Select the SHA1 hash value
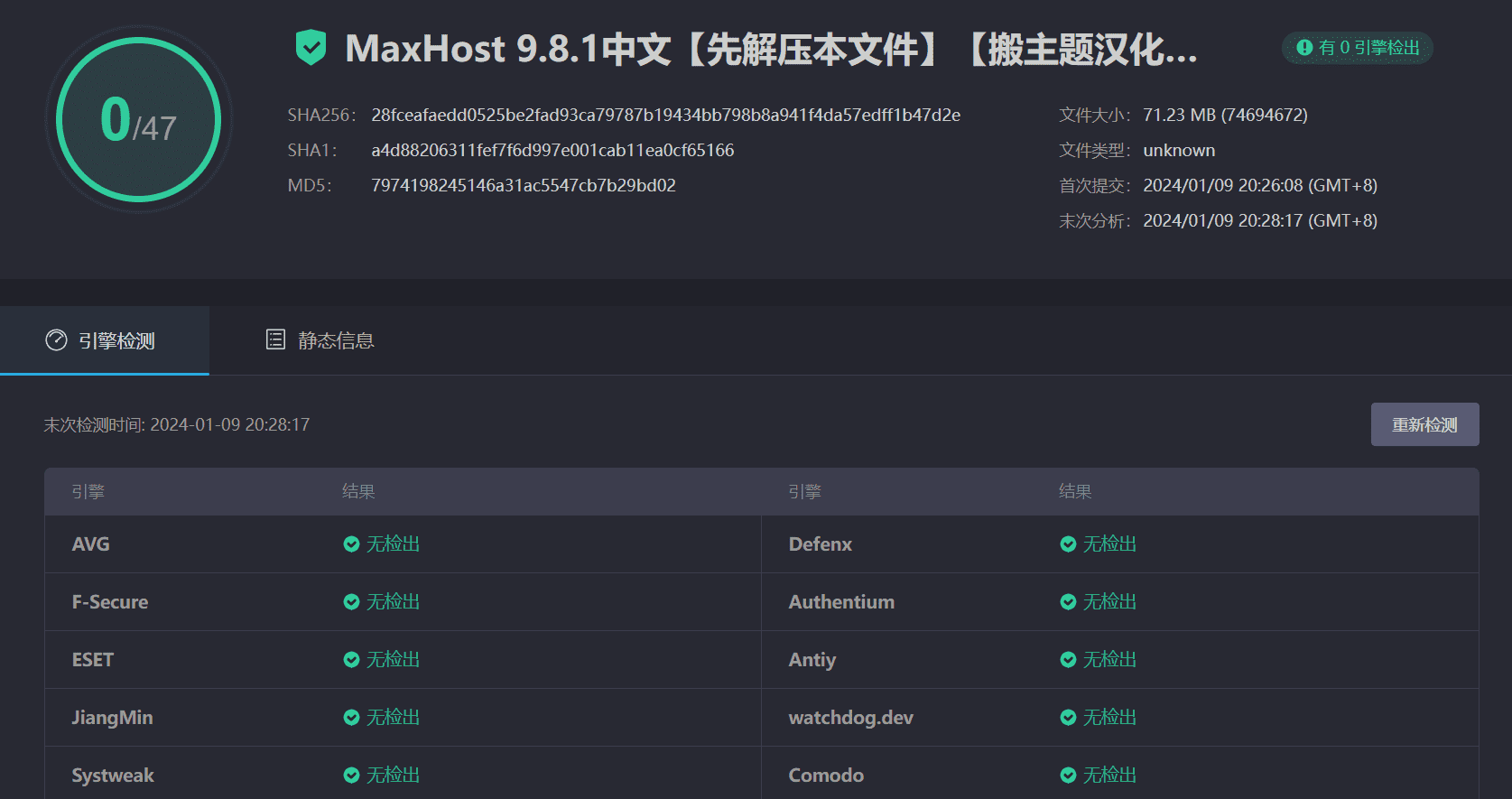The image size is (1512, 799). tap(552, 150)
